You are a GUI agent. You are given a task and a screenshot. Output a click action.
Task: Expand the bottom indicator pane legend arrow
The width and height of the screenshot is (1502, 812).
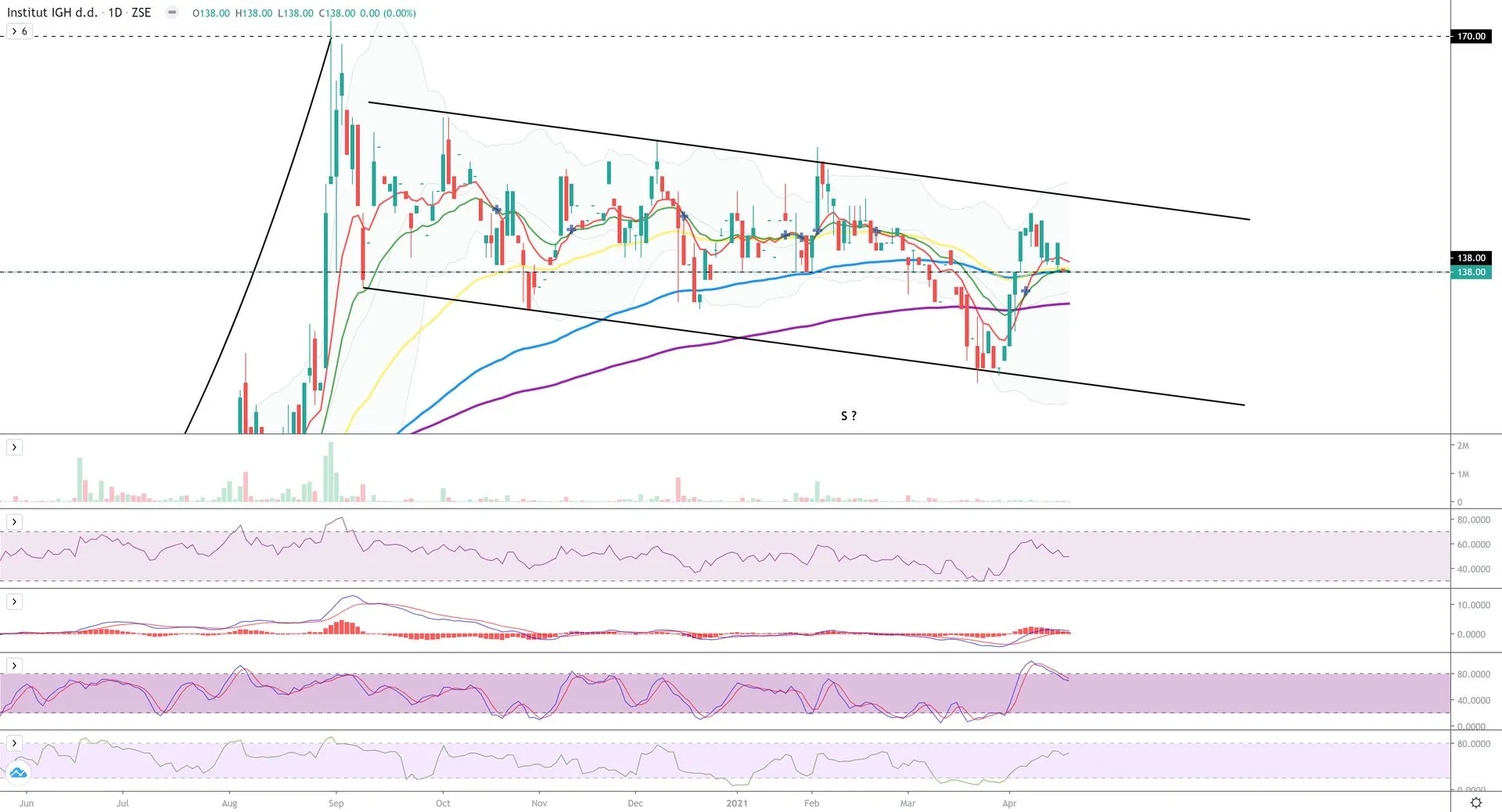coord(14,743)
